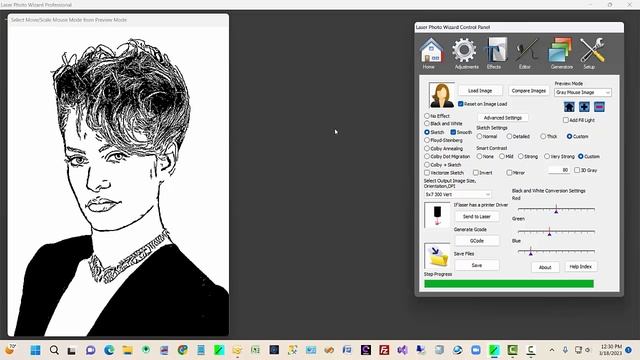The width and height of the screenshot is (640, 360).
Task: Click the microphone tray icon
Action: click(x=565, y=350)
